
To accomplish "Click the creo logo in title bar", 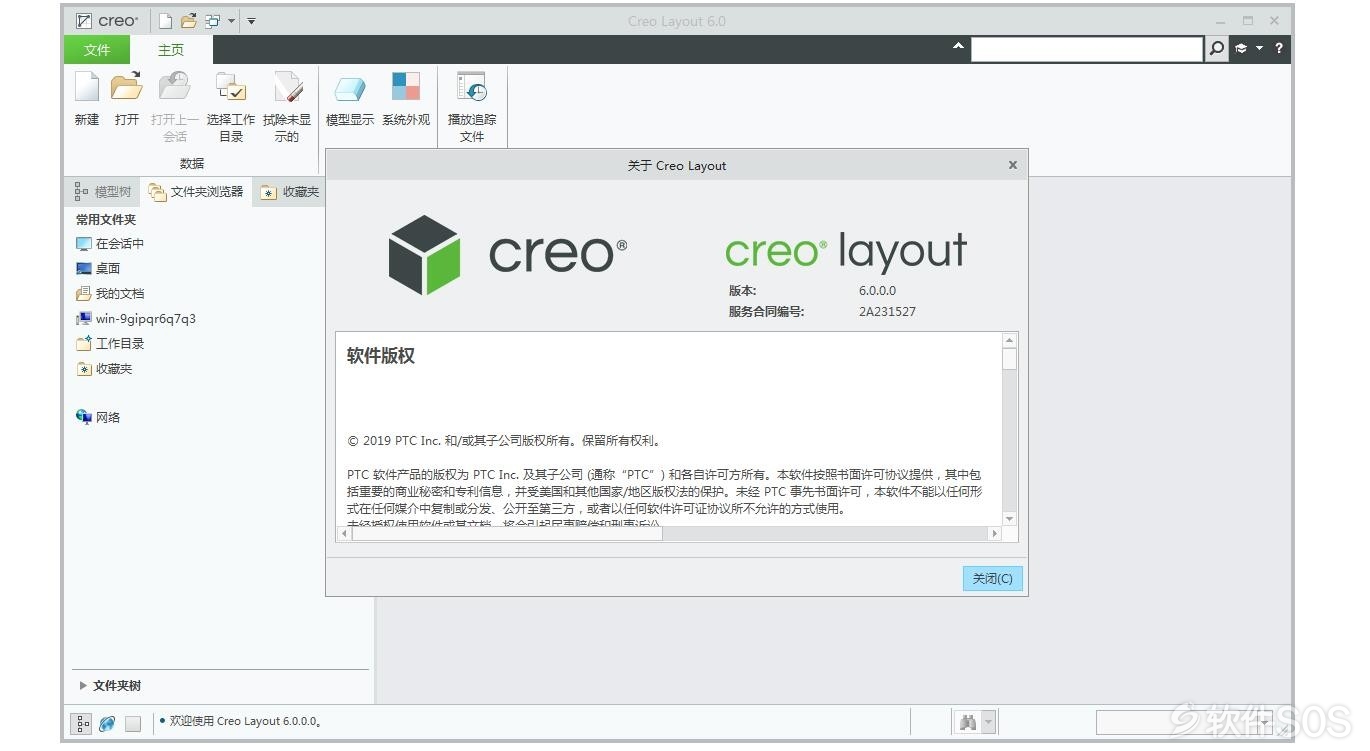I will tap(108, 21).
